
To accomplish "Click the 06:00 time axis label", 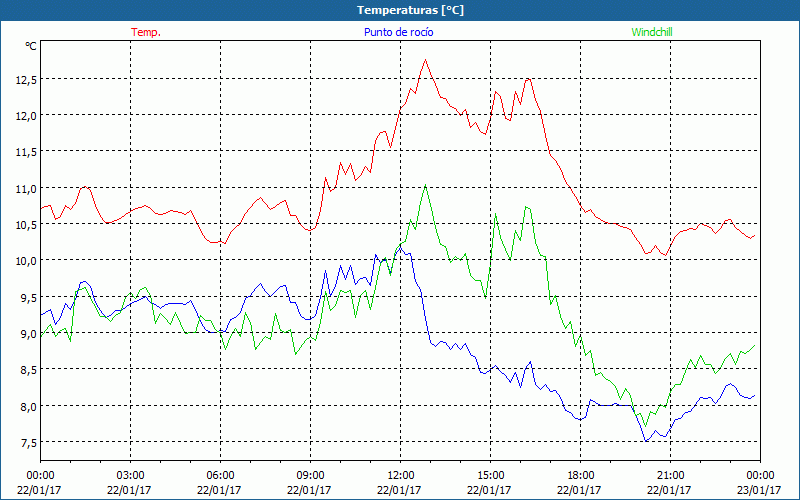I will coord(220,476).
